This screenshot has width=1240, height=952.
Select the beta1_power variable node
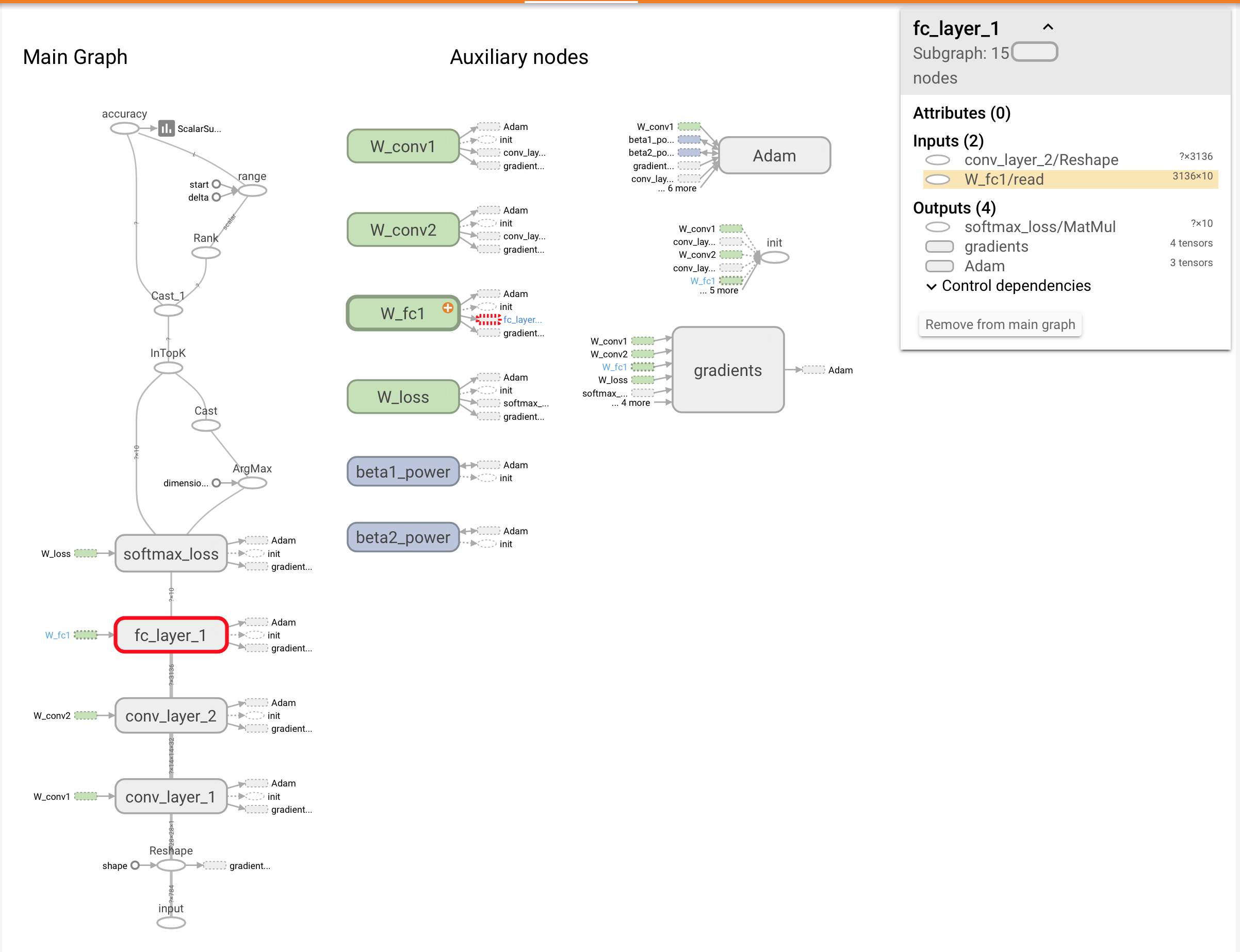(x=403, y=471)
